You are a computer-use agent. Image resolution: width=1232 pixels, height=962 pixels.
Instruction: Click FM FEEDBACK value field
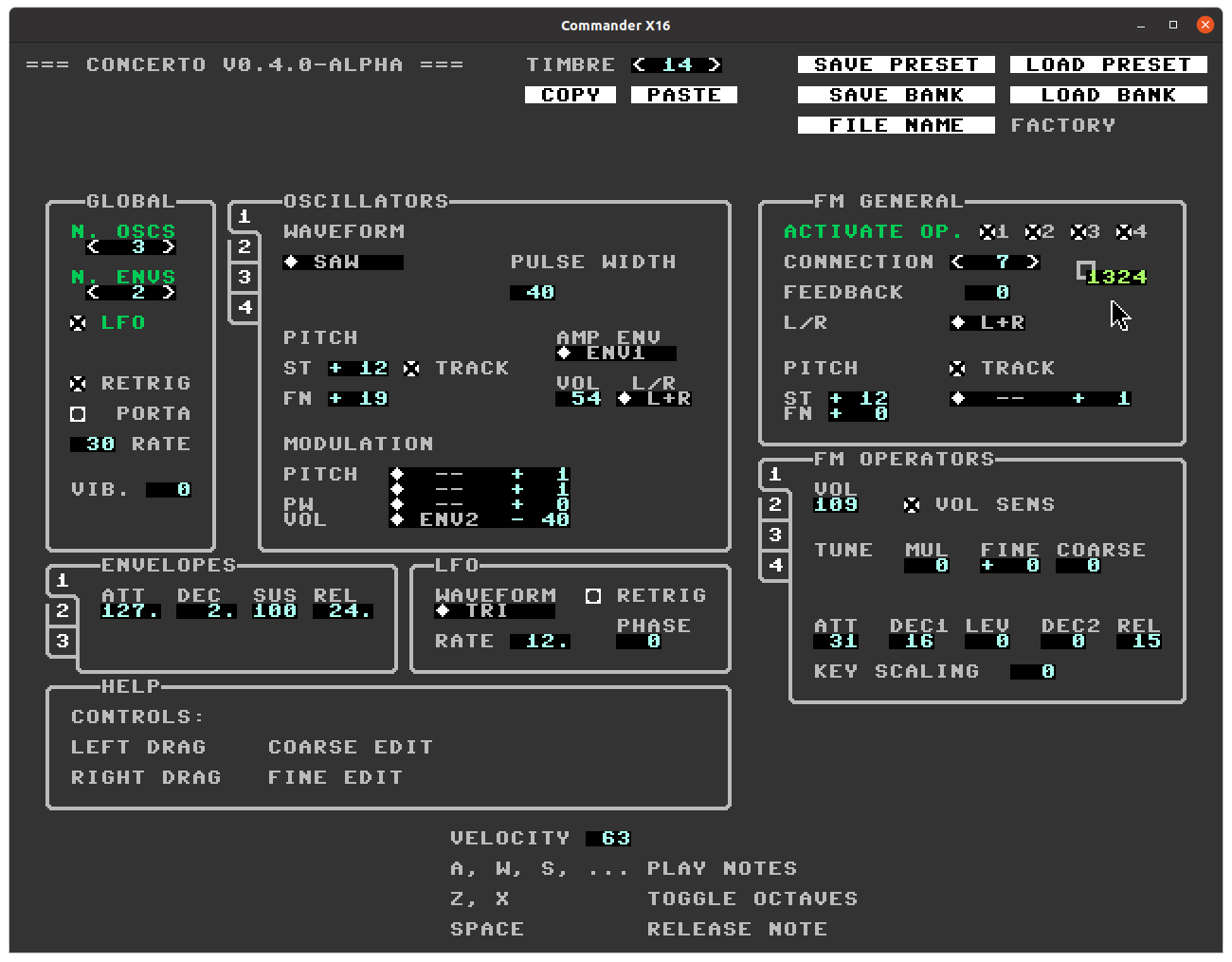coord(987,292)
